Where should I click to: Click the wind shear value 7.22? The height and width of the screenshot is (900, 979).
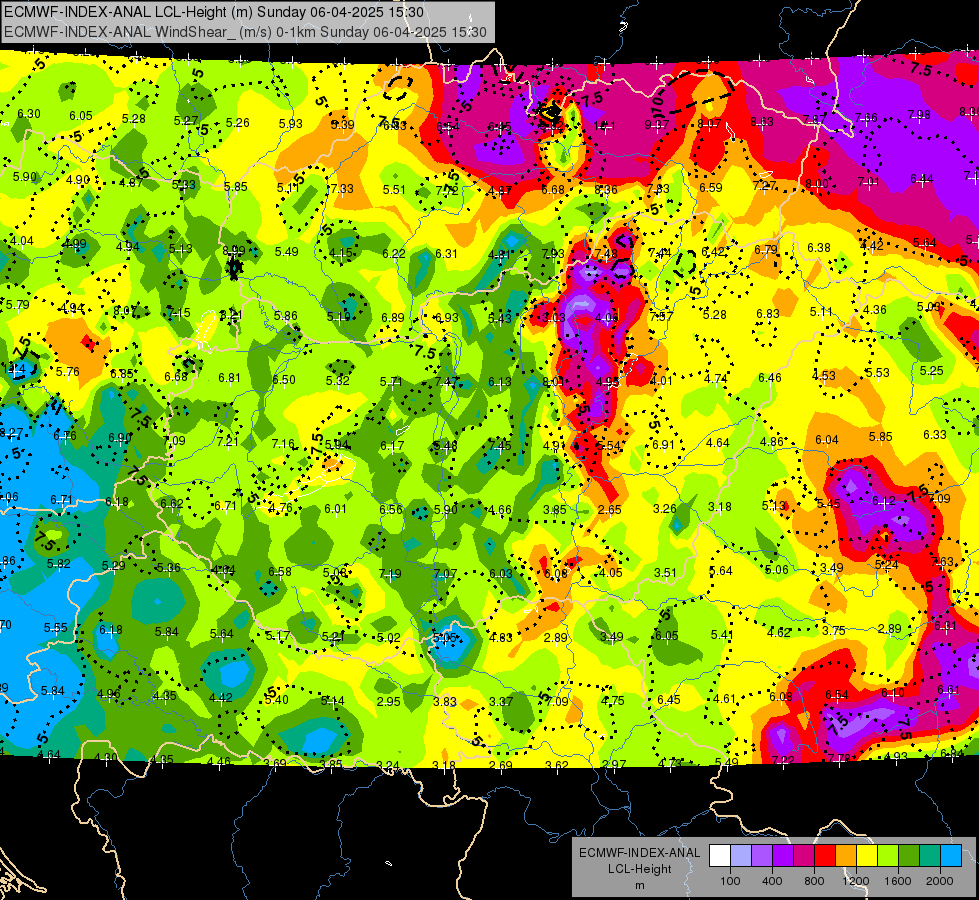tap(783, 760)
